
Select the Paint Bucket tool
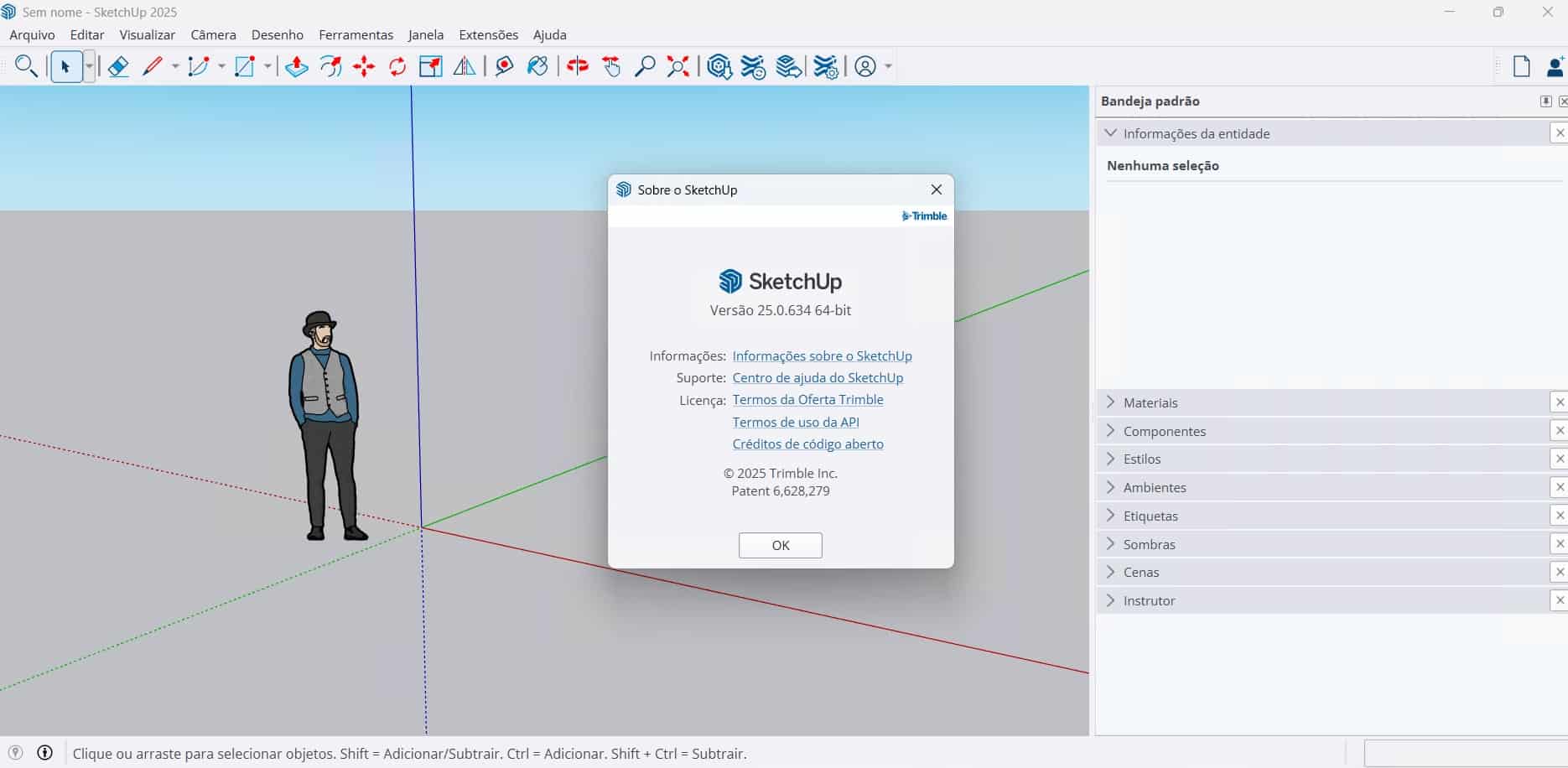coord(537,66)
